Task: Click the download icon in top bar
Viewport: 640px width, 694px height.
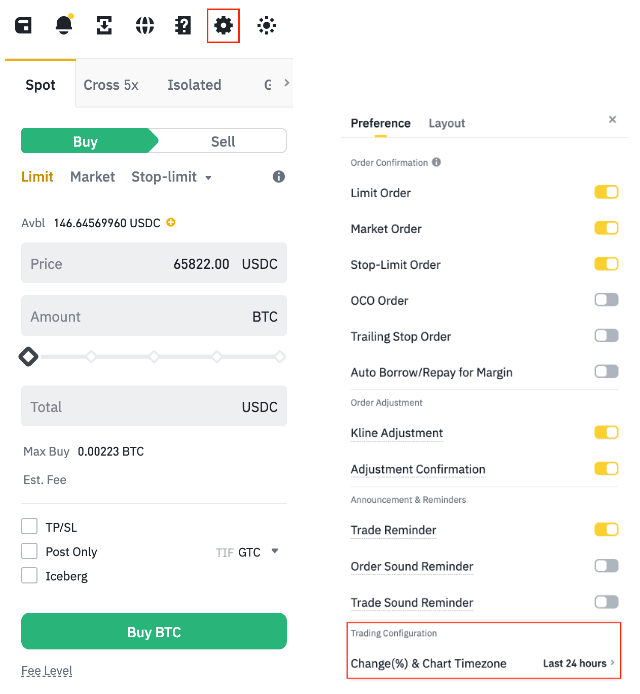Action: pos(104,26)
